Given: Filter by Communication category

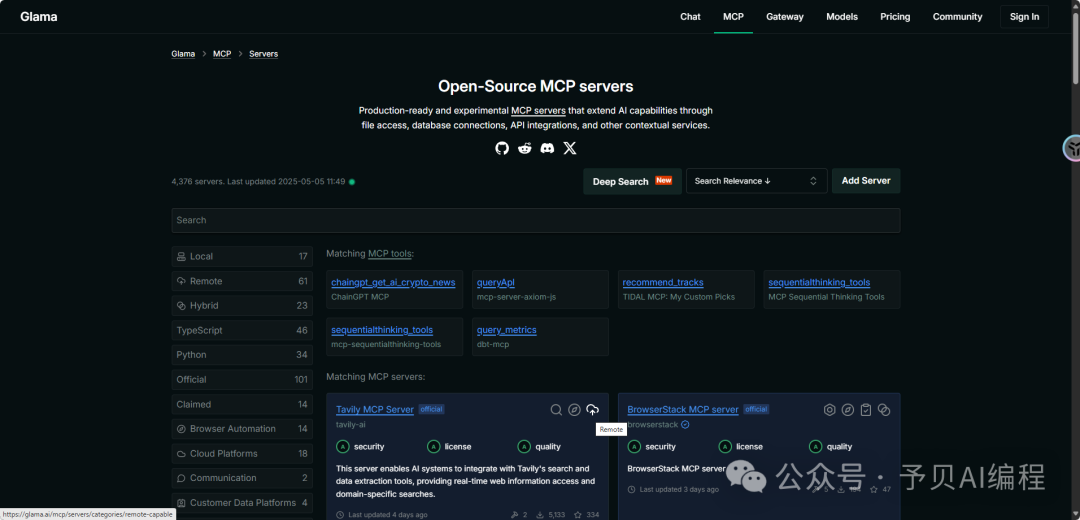Looking at the screenshot, I should click(x=242, y=478).
